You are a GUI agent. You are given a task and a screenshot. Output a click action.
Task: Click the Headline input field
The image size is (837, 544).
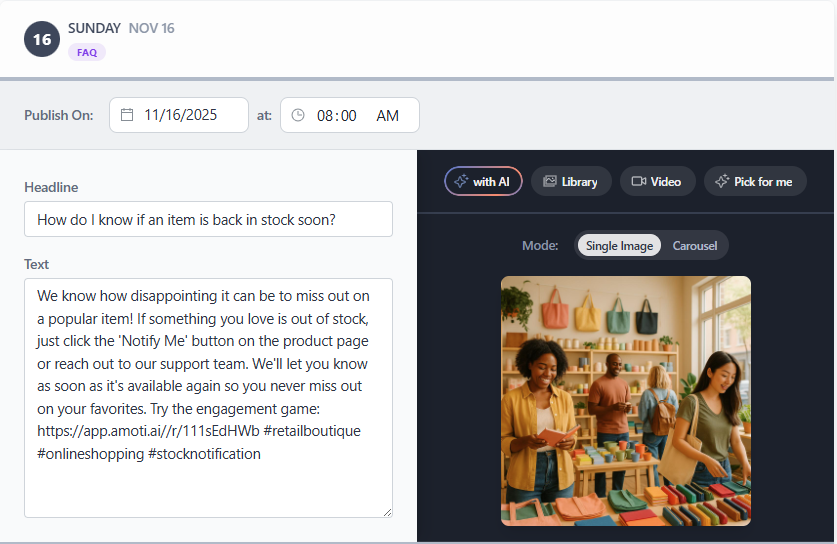[x=208, y=219]
